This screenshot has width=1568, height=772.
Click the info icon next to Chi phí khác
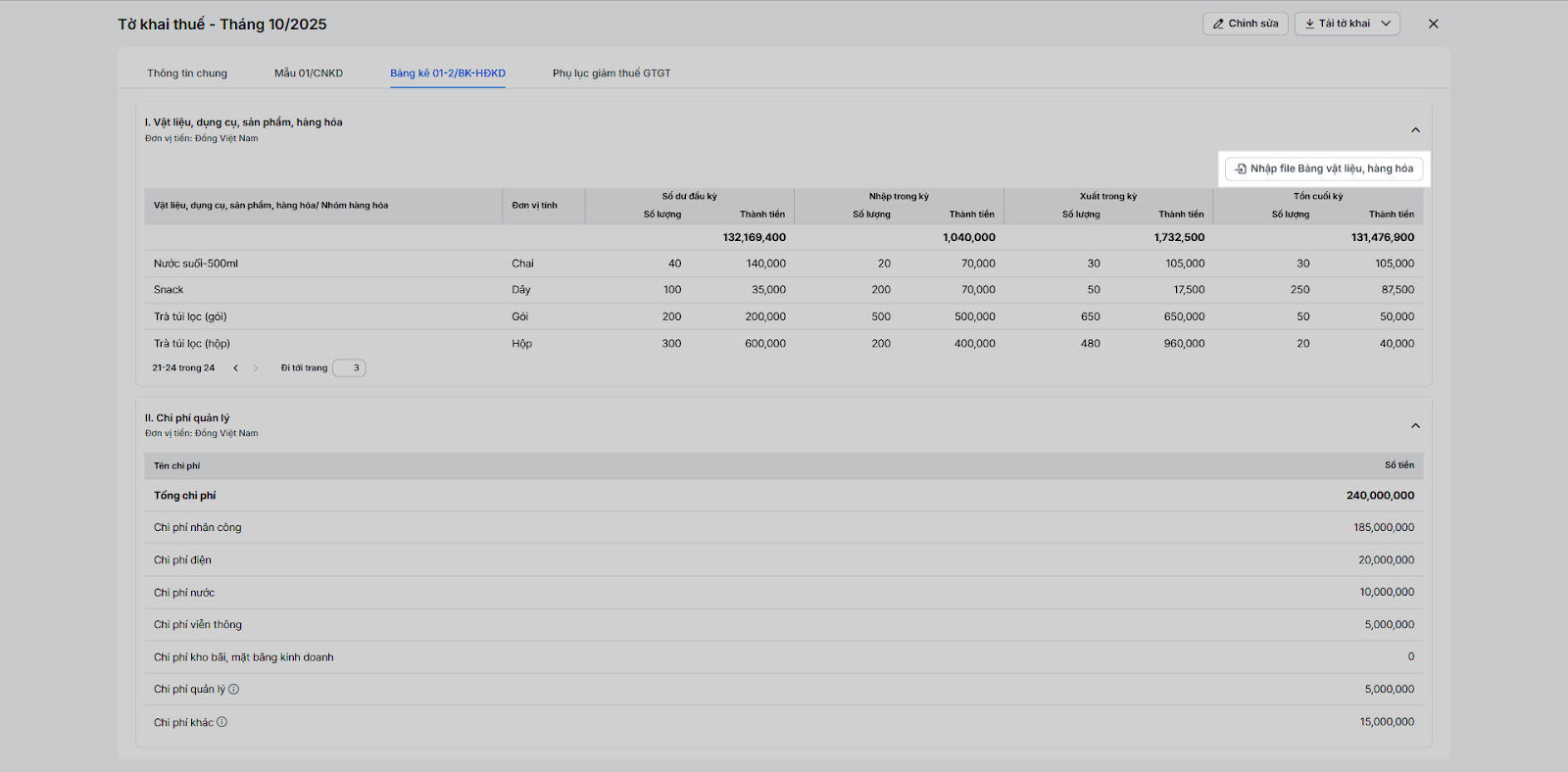[x=222, y=722]
